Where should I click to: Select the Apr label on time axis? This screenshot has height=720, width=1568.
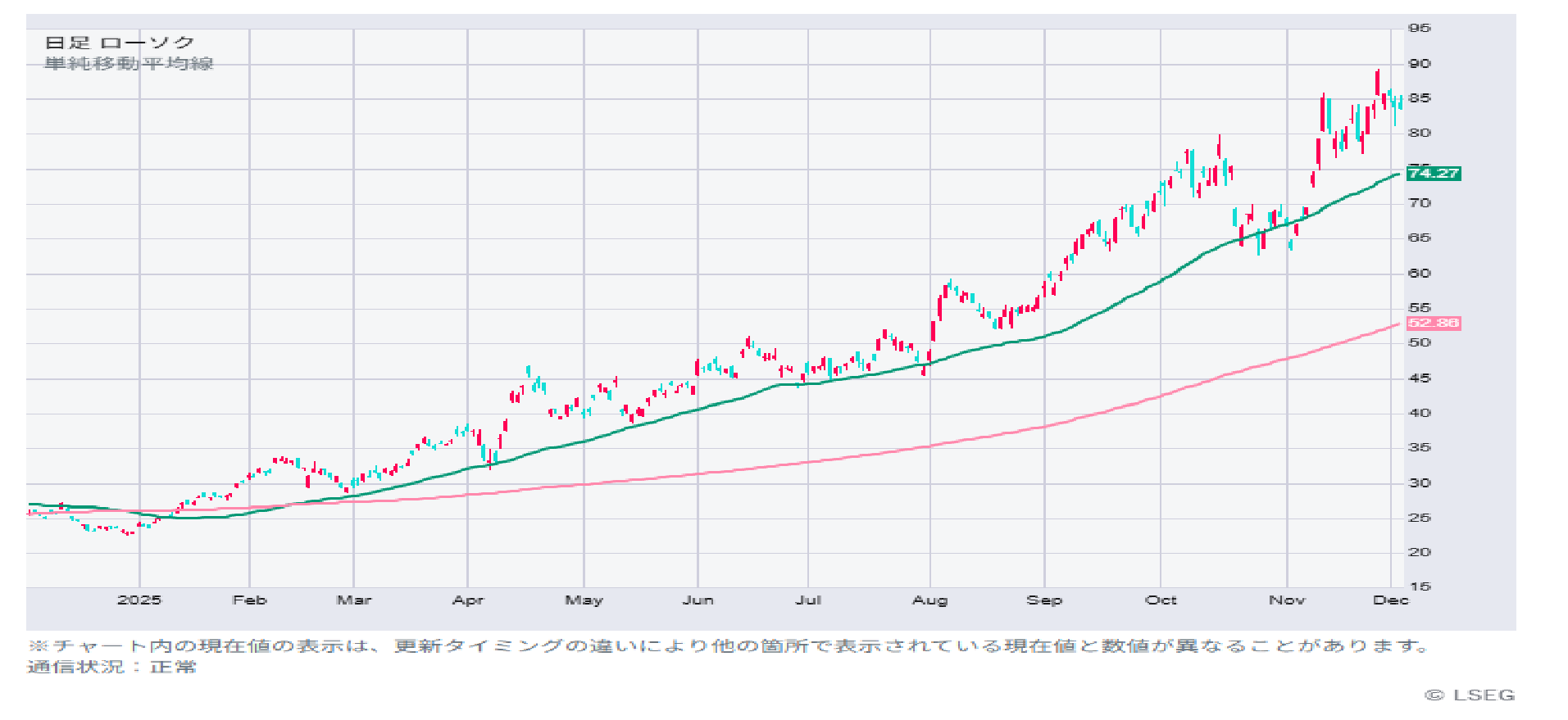[x=468, y=600]
